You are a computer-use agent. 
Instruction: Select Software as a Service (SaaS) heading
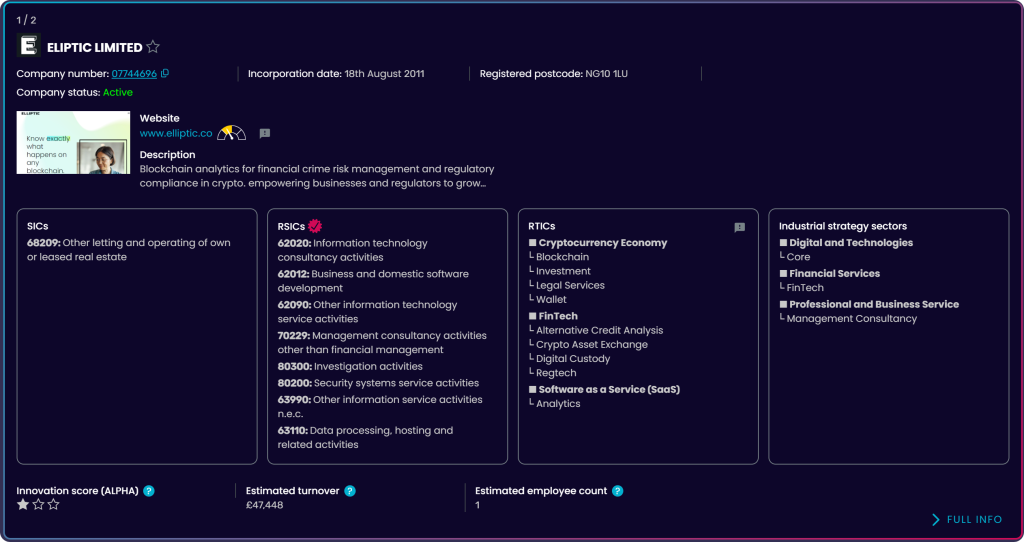608,389
